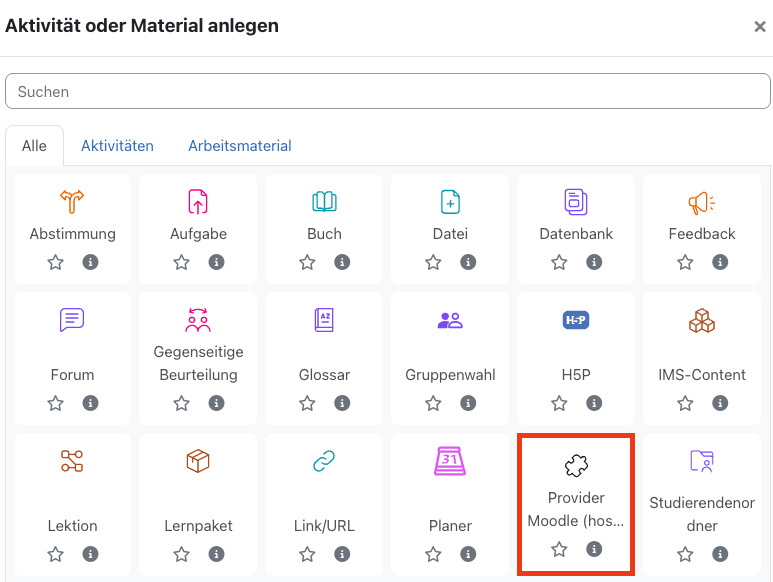
Task: Focus the Suchen search field
Action: coord(387,91)
